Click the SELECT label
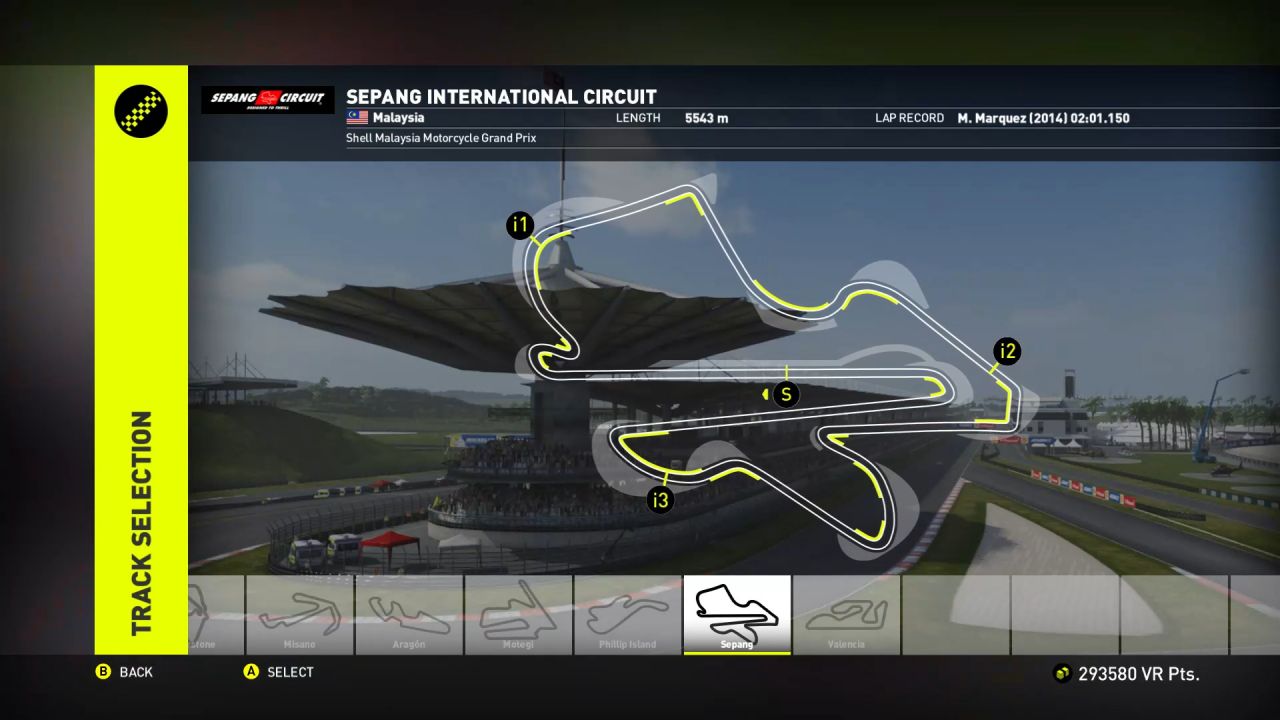Image resolution: width=1280 pixels, height=720 pixels. coord(290,673)
